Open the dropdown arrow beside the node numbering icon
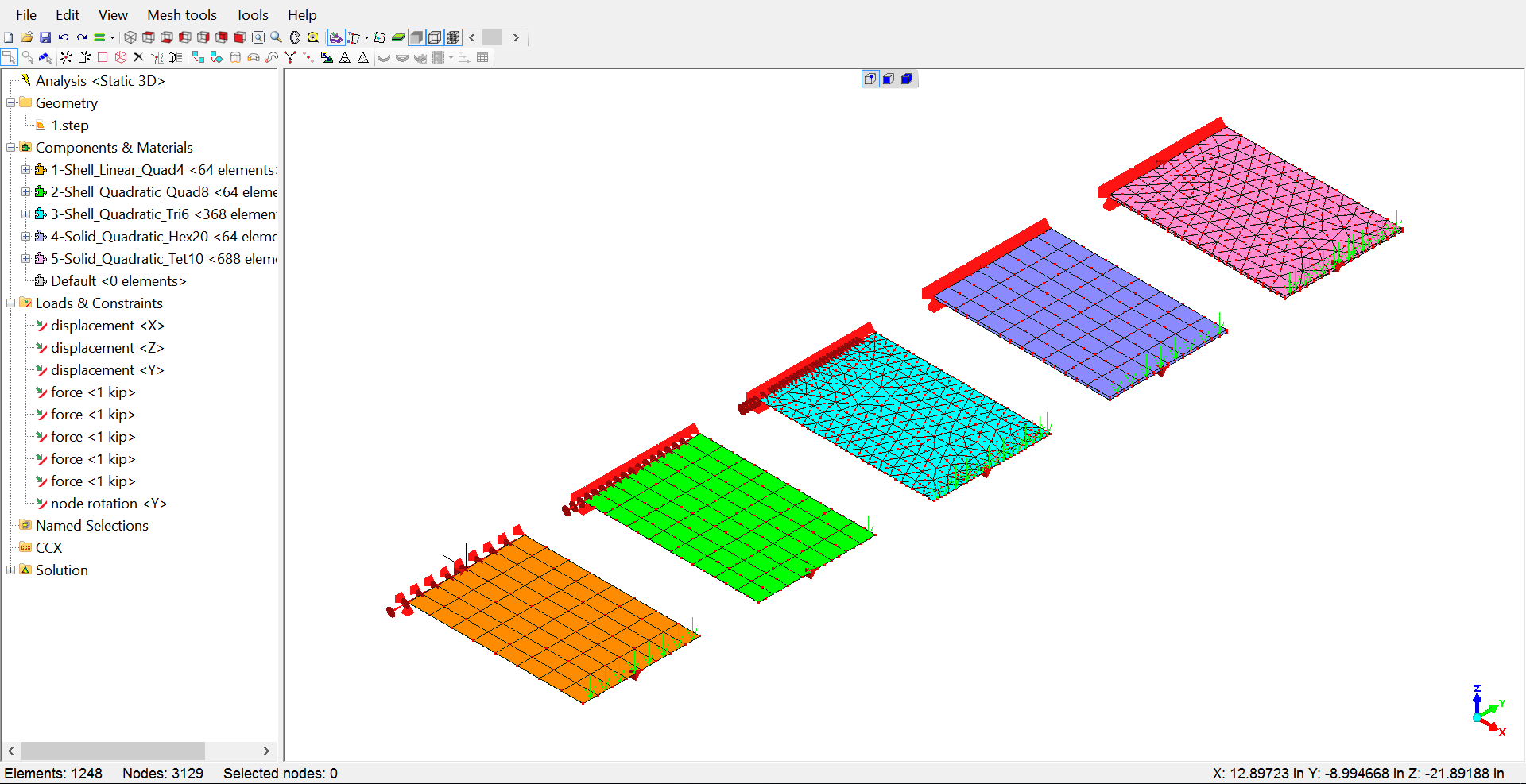The width and height of the screenshot is (1526, 784). (x=366, y=37)
